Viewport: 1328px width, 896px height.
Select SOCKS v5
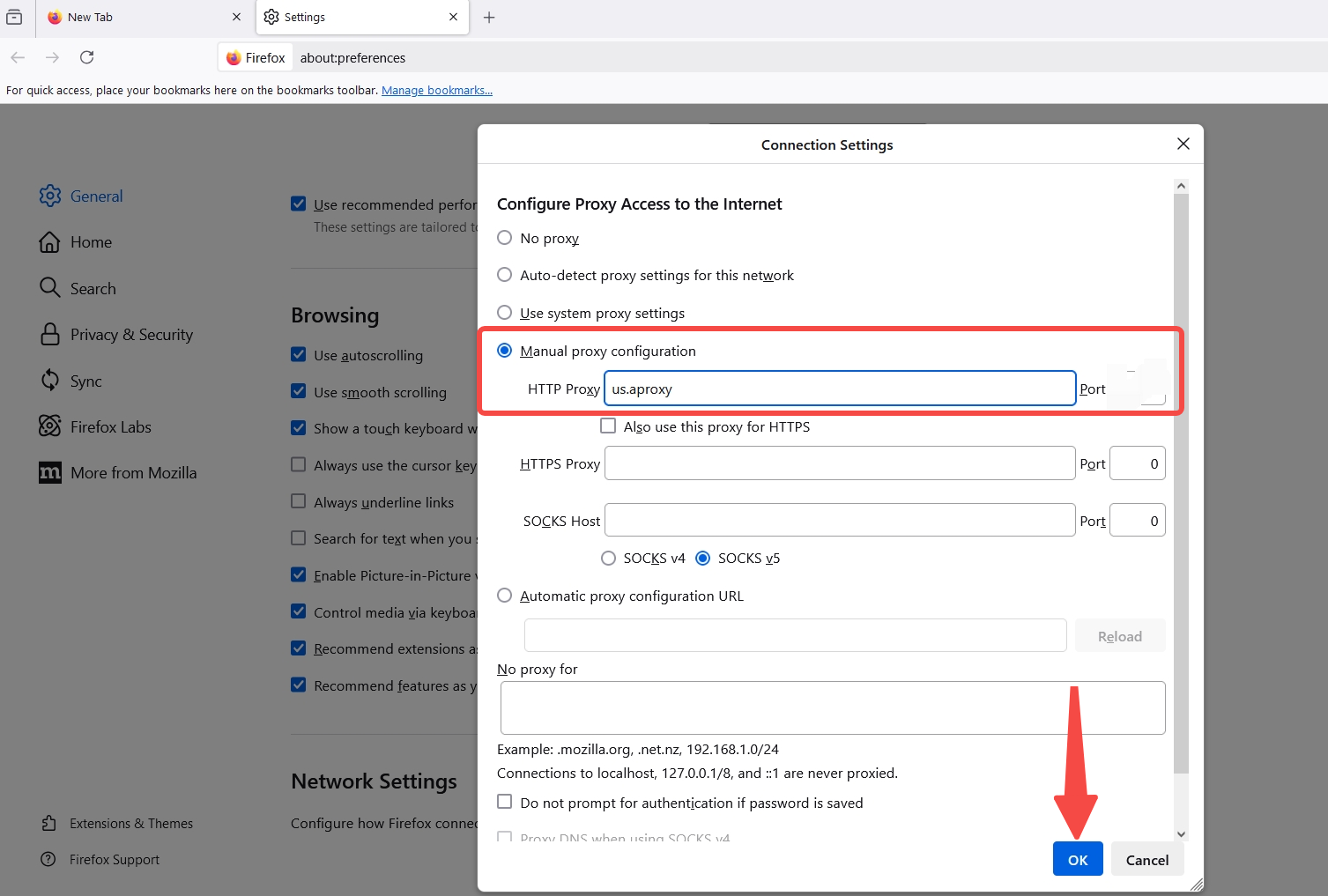coord(703,558)
